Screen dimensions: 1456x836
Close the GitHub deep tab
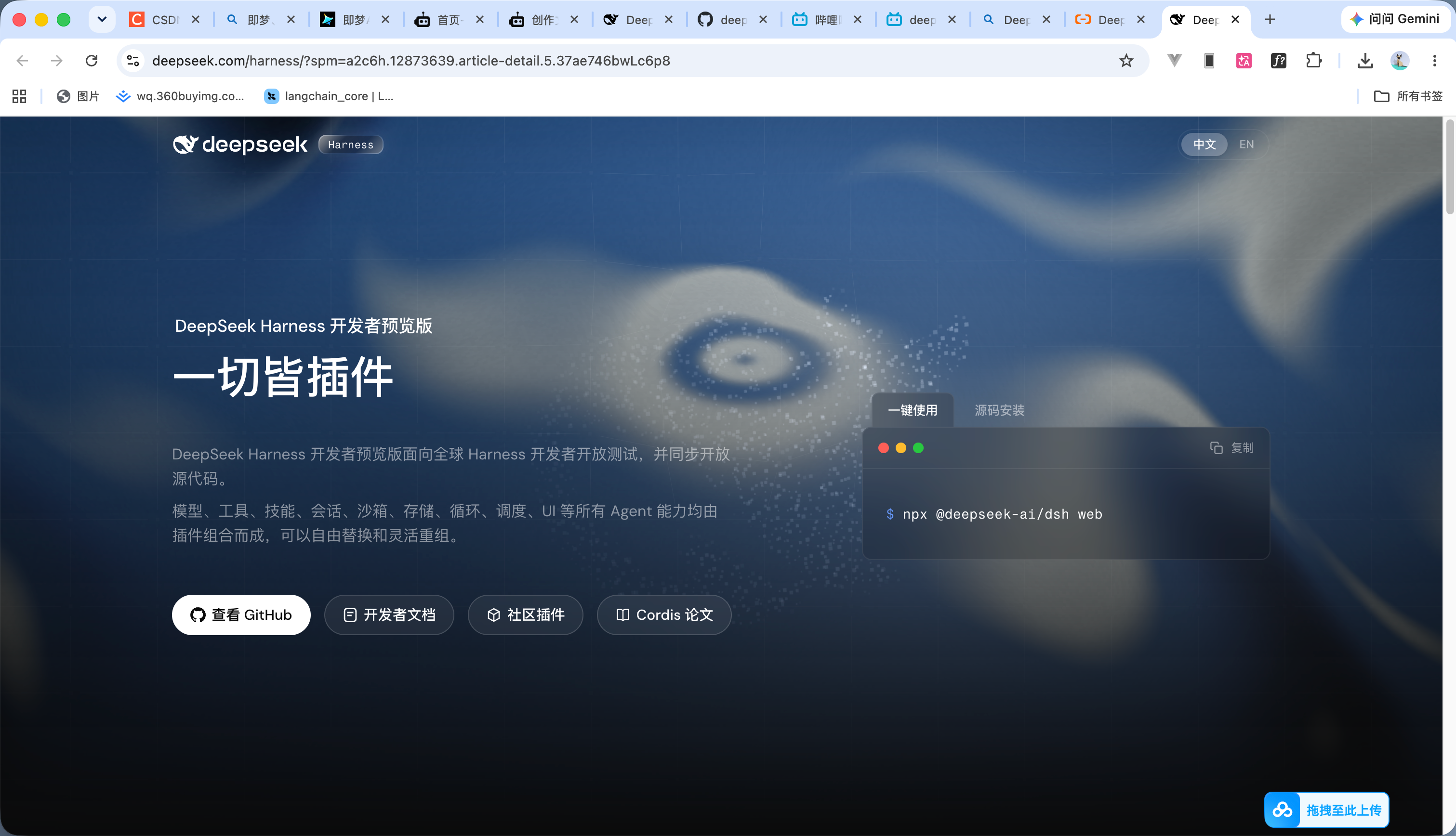(x=763, y=20)
